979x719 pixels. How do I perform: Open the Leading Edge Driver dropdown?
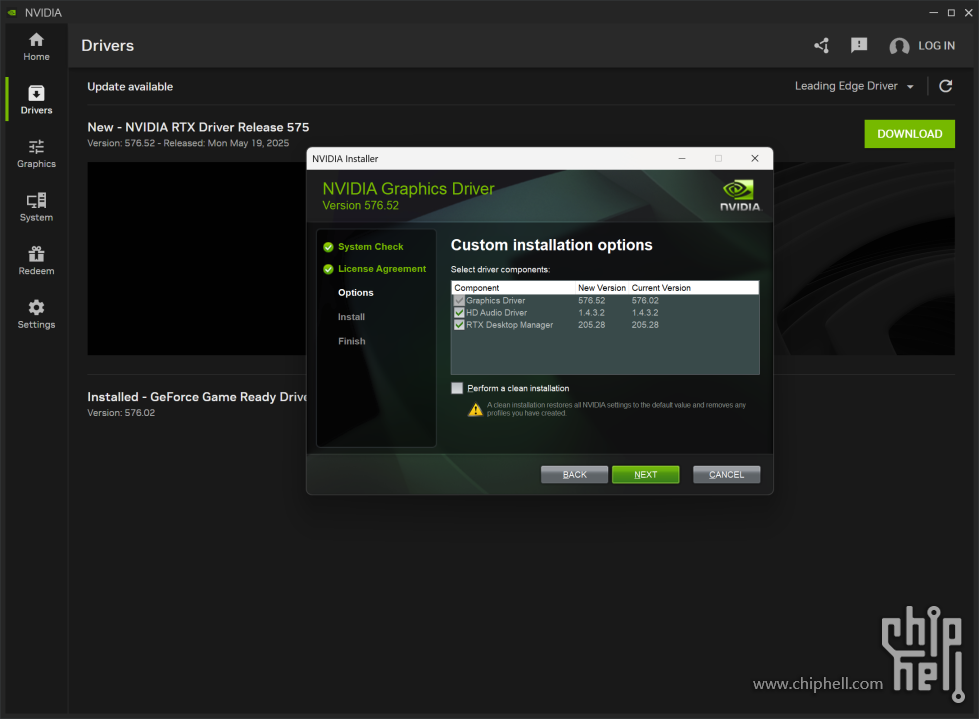coord(854,86)
